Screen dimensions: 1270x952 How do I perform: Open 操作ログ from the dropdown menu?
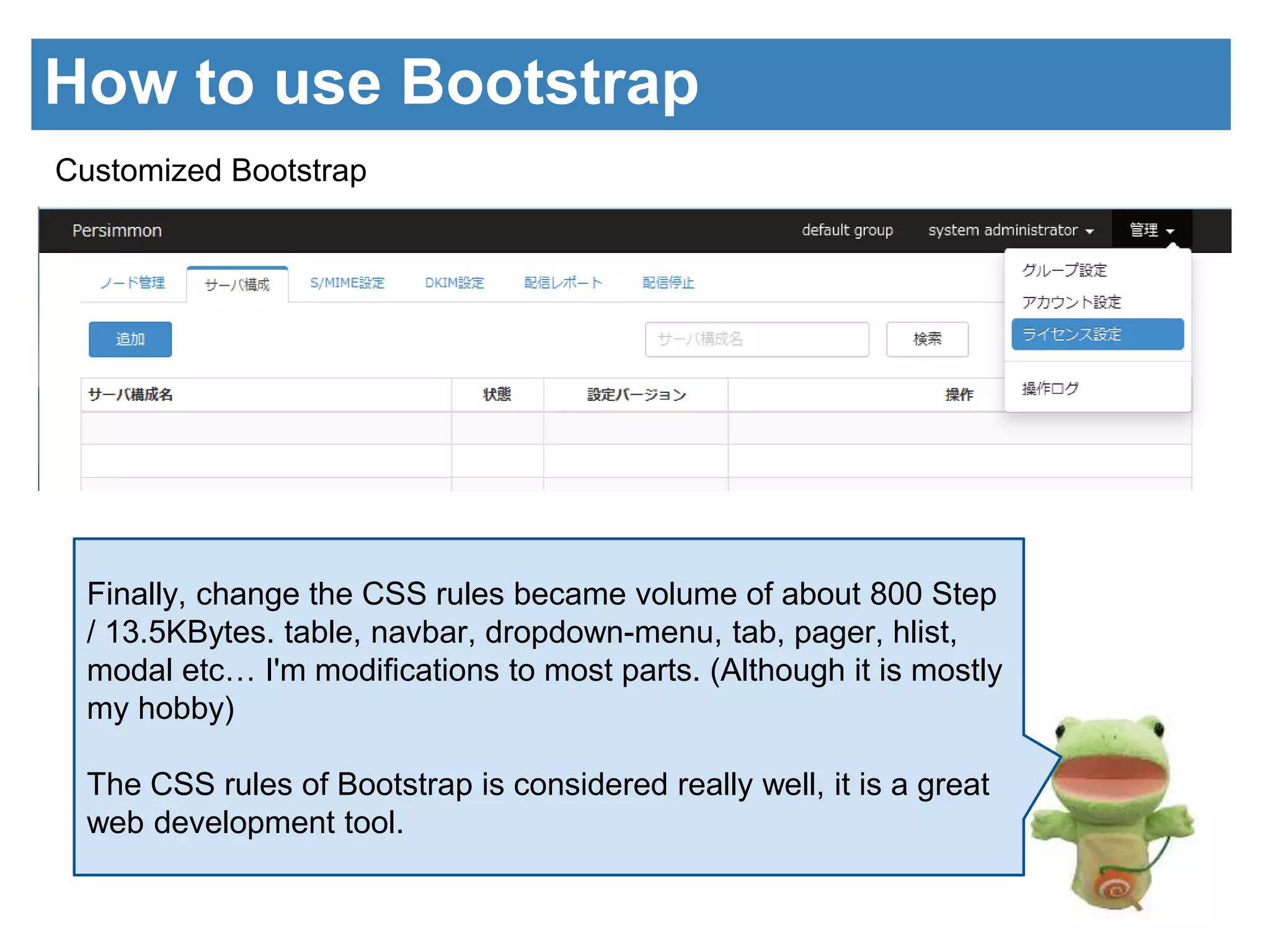[x=1050, y=389]
